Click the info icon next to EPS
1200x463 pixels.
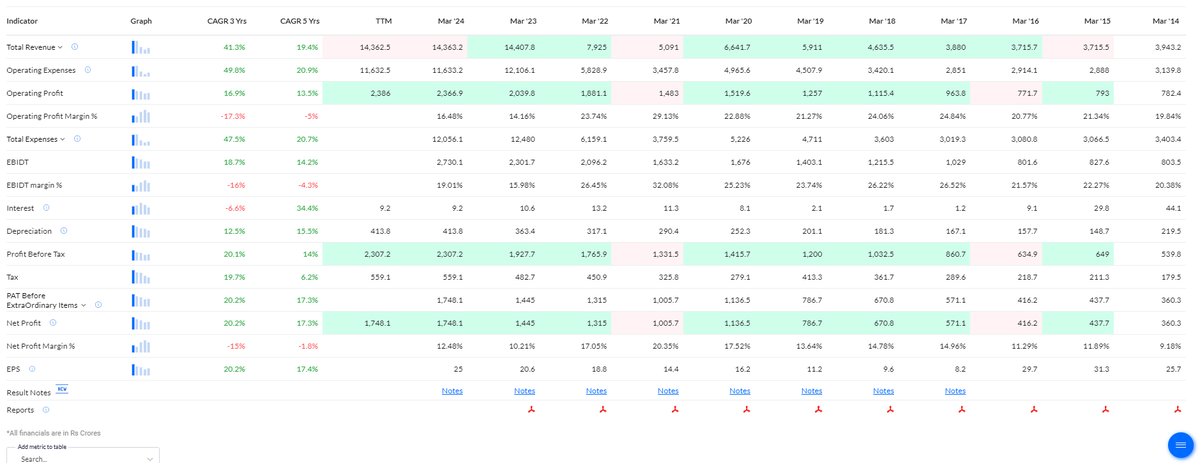click(x=33, y=369)
